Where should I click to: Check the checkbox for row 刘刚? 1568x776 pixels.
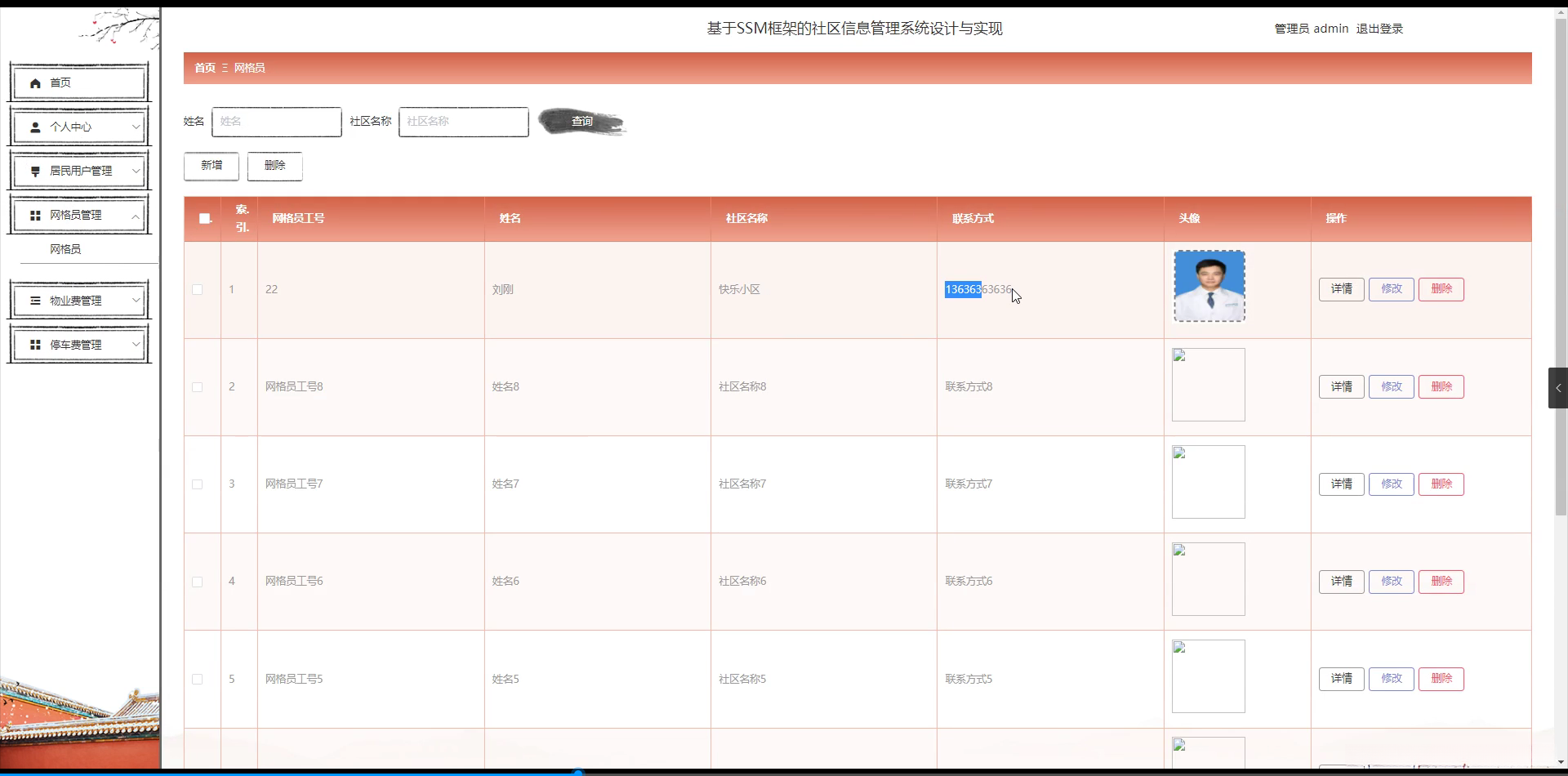[x=197, y=289]
